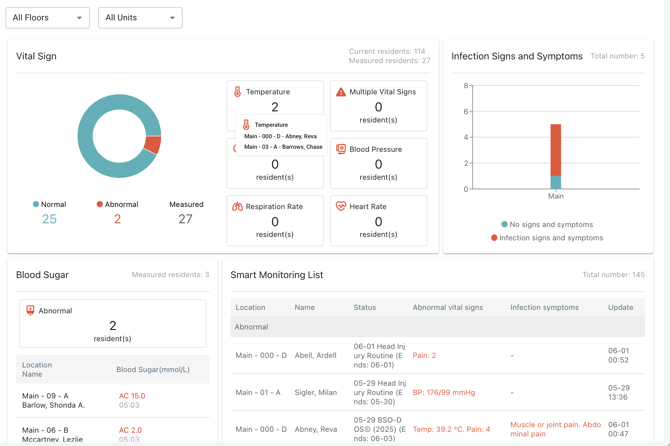Click the Multiple Vital Signs warning icon
This screenshot has width=670, height=446.
coord(341,92)
